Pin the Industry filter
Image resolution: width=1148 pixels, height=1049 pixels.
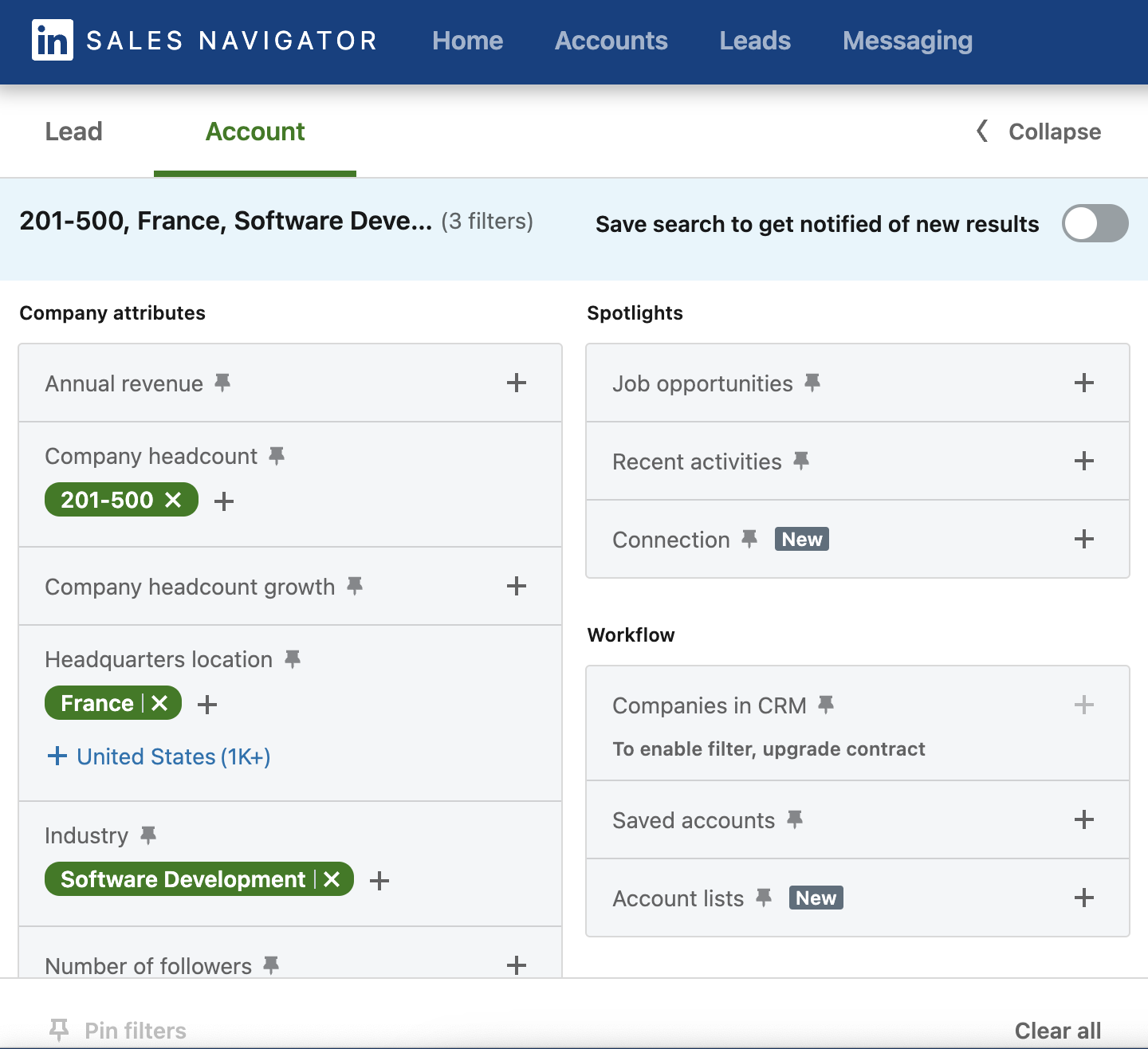(x=148, y=835)
